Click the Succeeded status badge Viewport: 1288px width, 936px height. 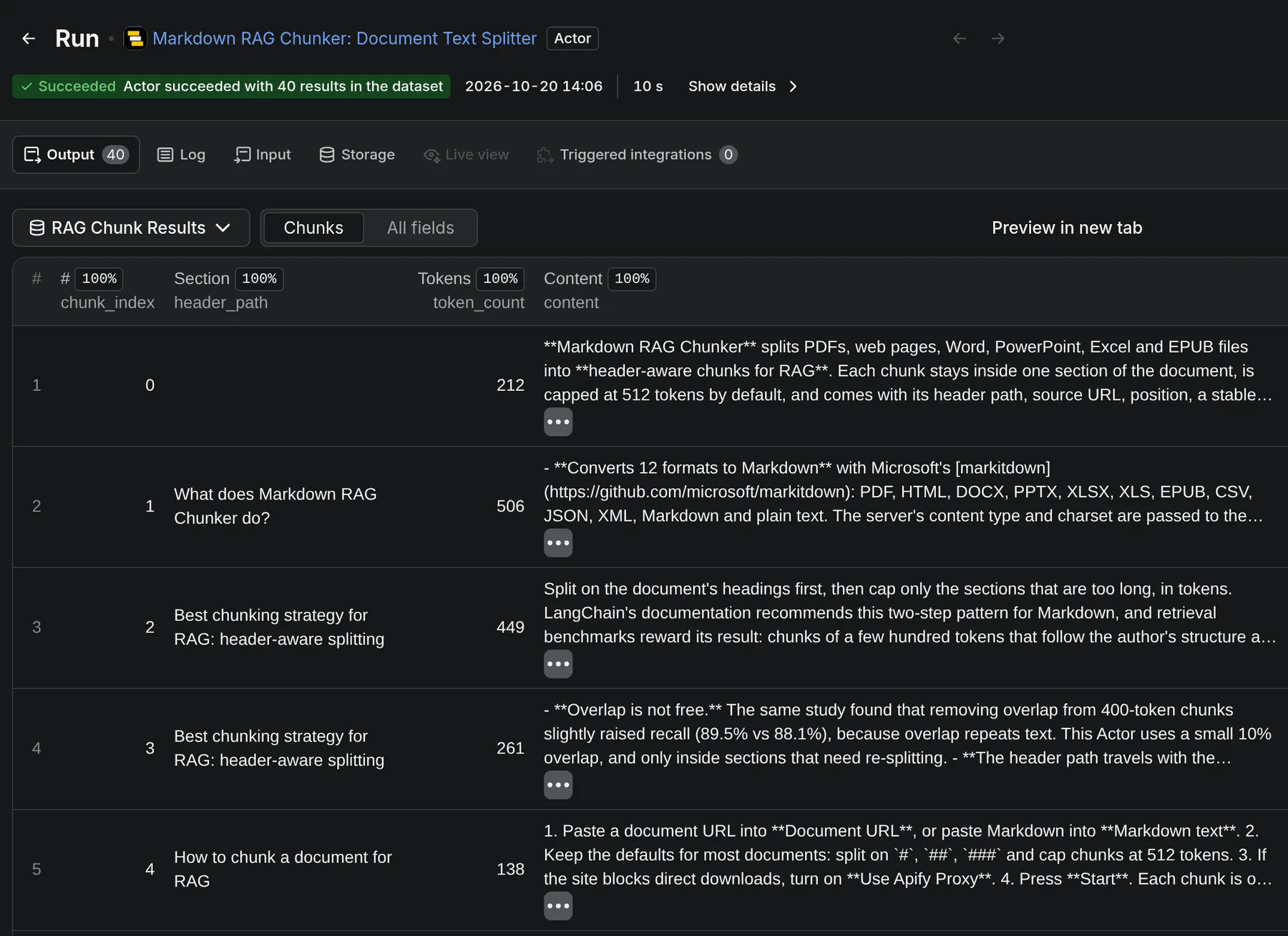[231, 87]
